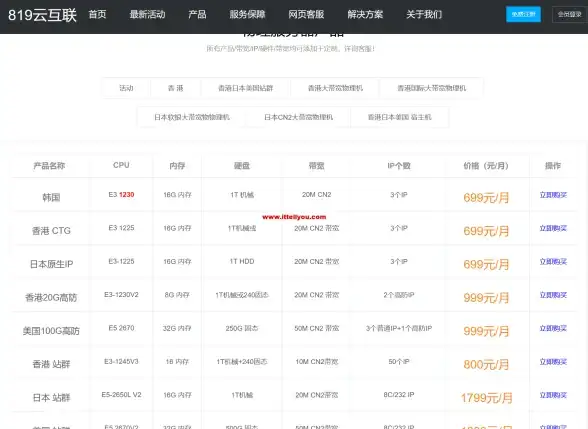This screenshot has height=429, width=588.
Task: Open the 解决方案 nav menu item
Action: tap(365, 15)
